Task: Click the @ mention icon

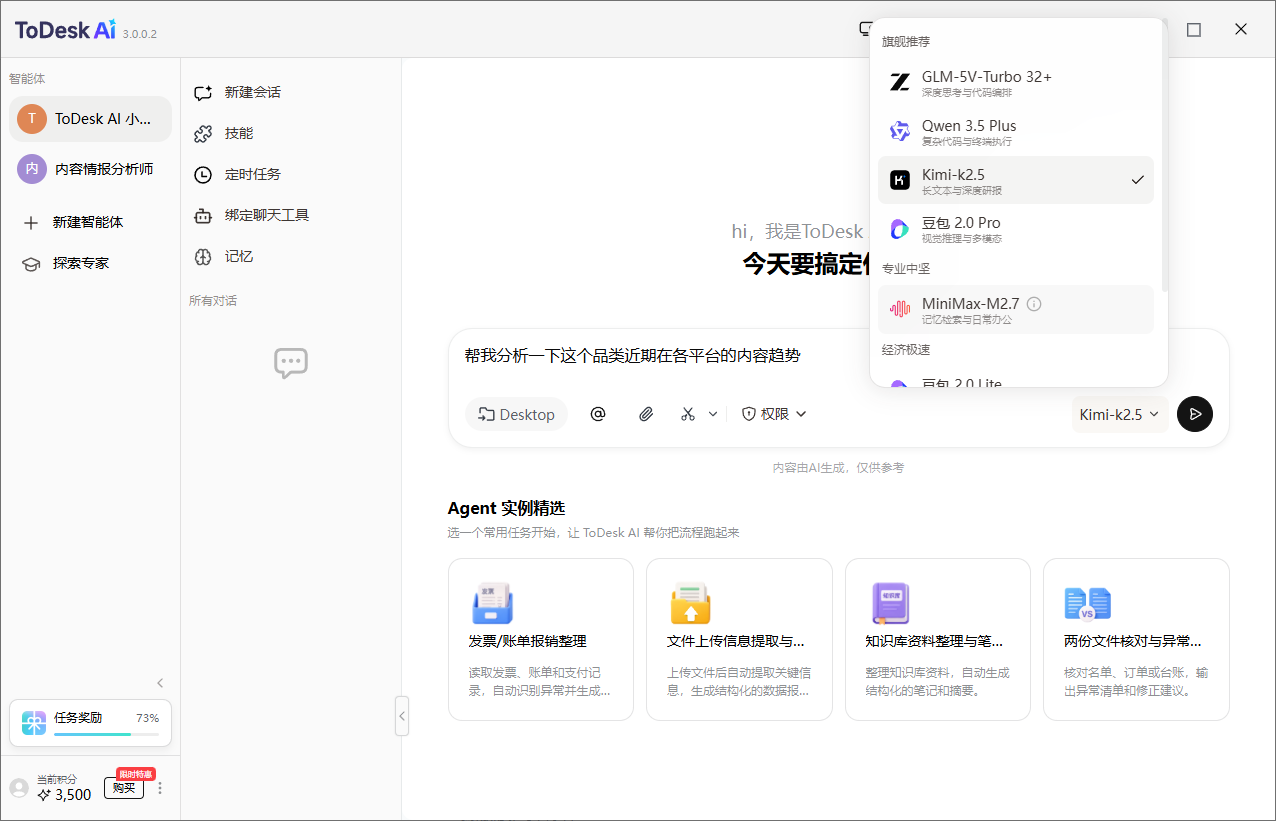Action: tap(598, 414)
